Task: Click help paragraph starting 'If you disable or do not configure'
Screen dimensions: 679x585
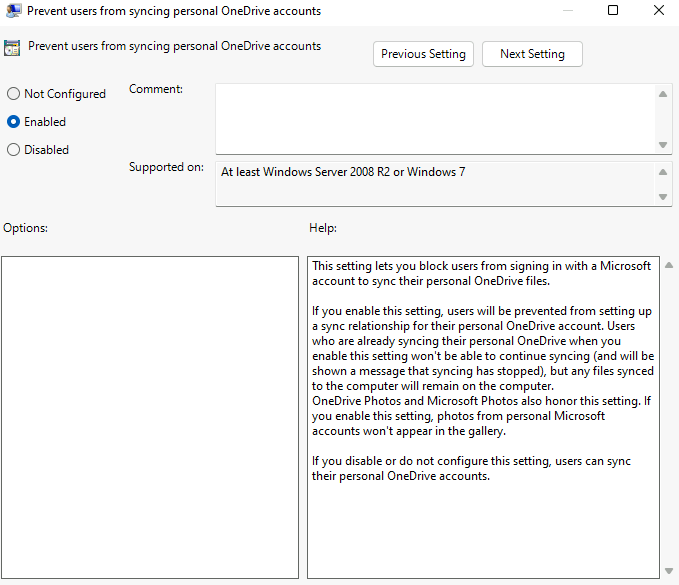Action: point(471,468)
